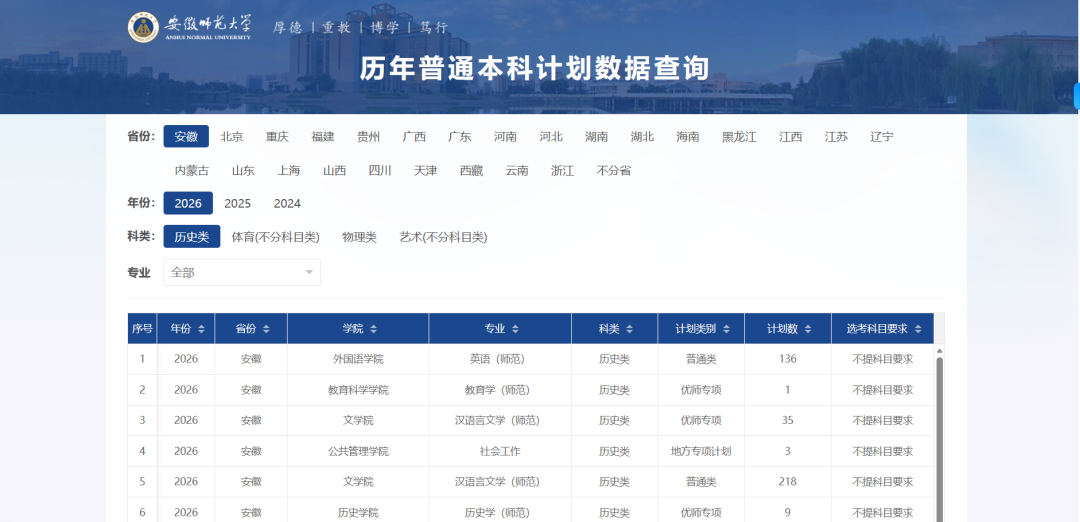The width and height of the screenshot is (1080, 522).
Task: Sort table by 省份 column arrows
Action: [266, 329]
